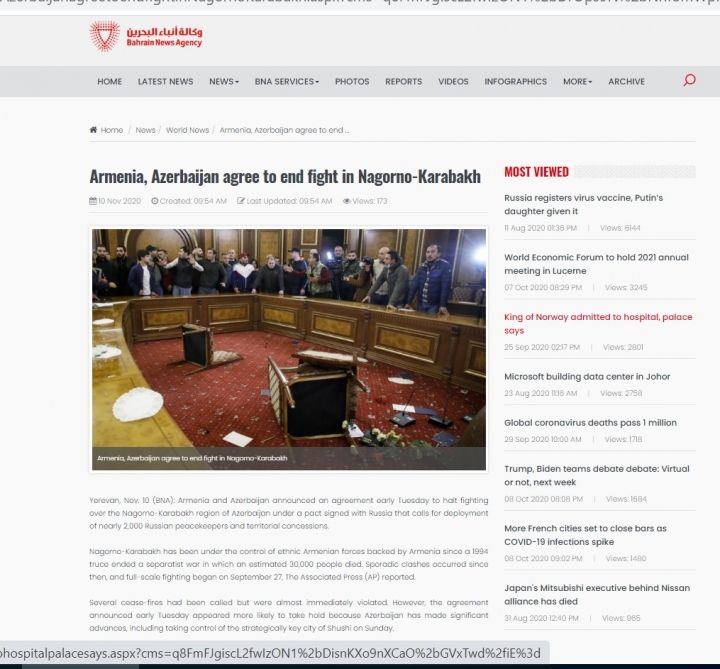Open the search magnifier icon

[689, 81]
